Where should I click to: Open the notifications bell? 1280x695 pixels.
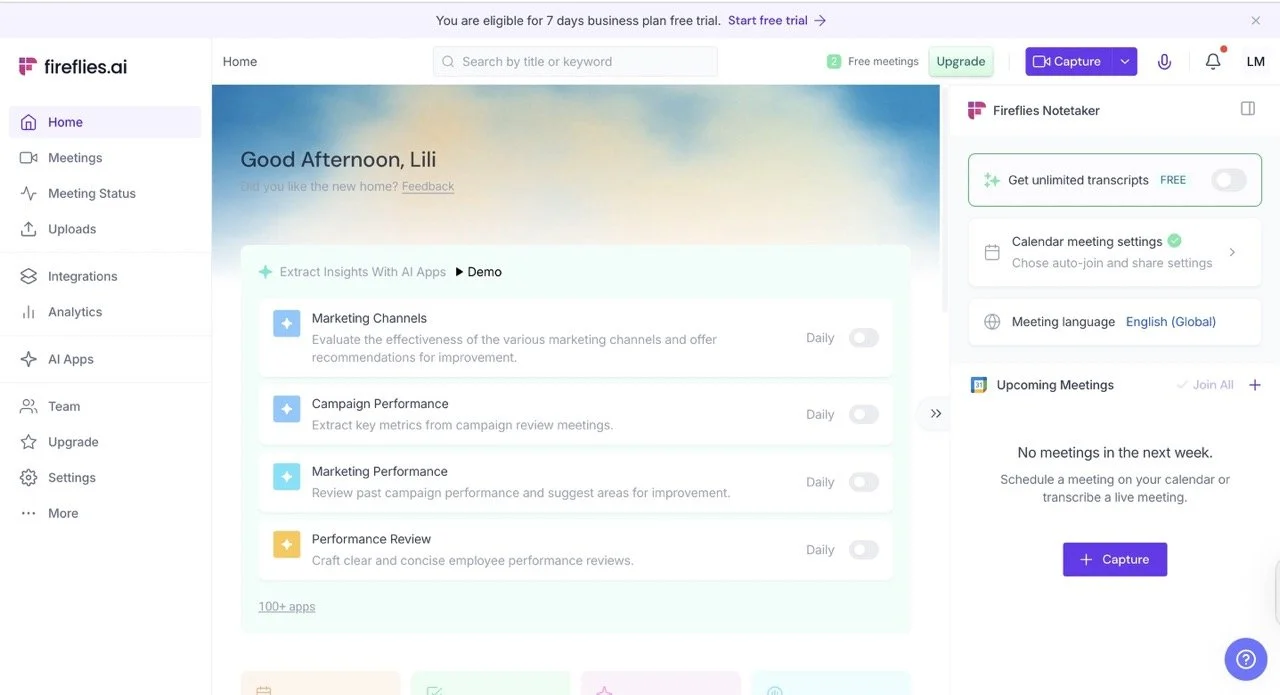[1213, 61]
